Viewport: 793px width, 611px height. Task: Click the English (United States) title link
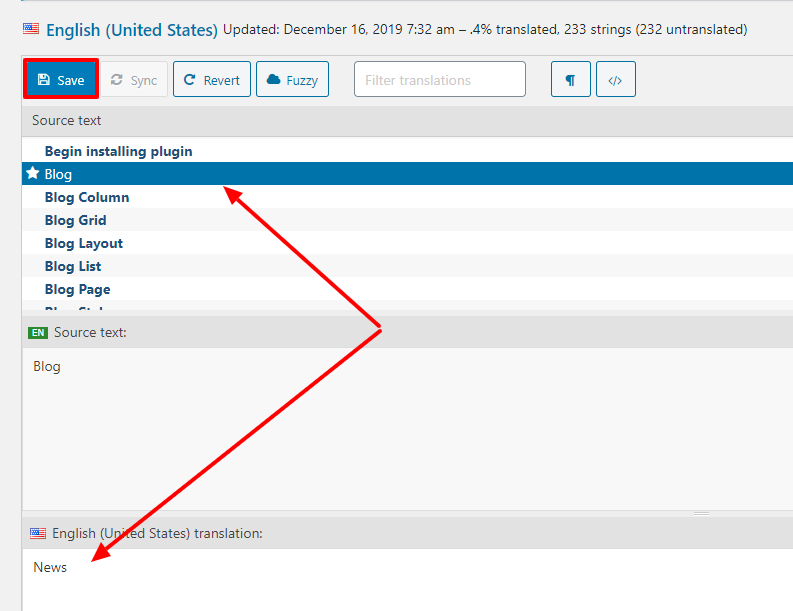(131, 30)
